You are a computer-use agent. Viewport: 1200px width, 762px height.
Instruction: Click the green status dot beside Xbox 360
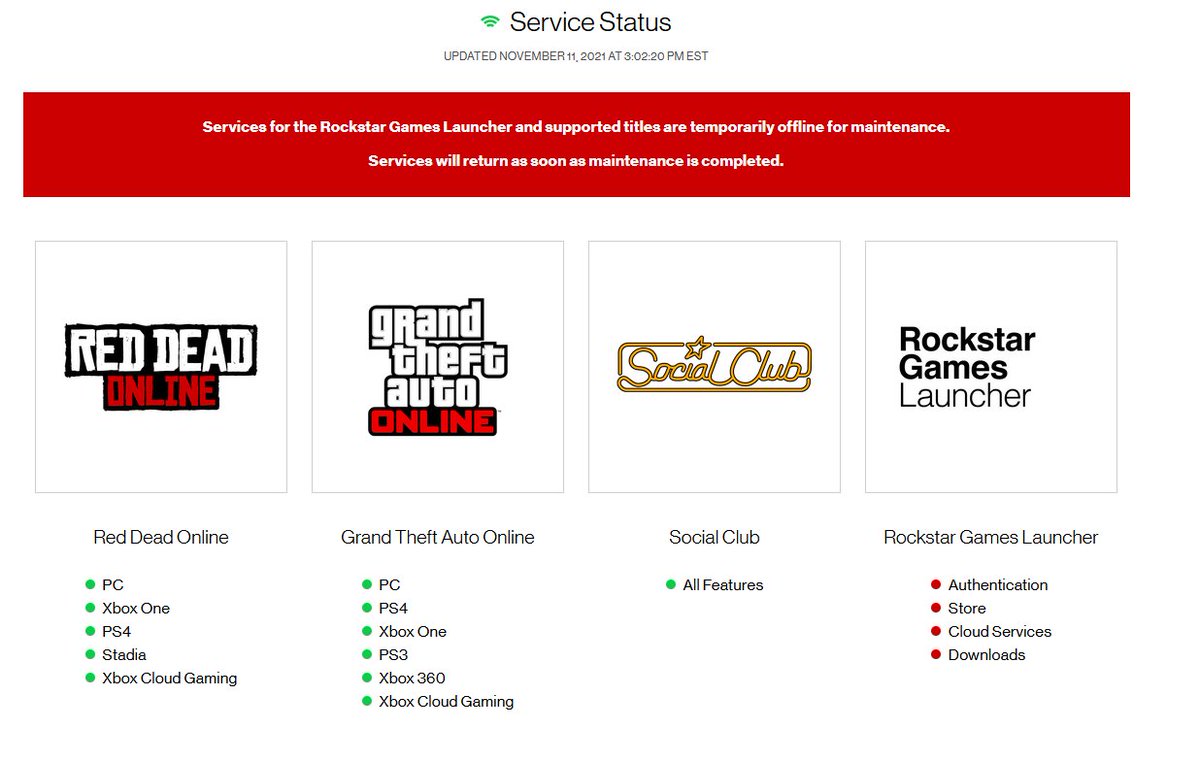pyautogui.click(x=367, y=677)
